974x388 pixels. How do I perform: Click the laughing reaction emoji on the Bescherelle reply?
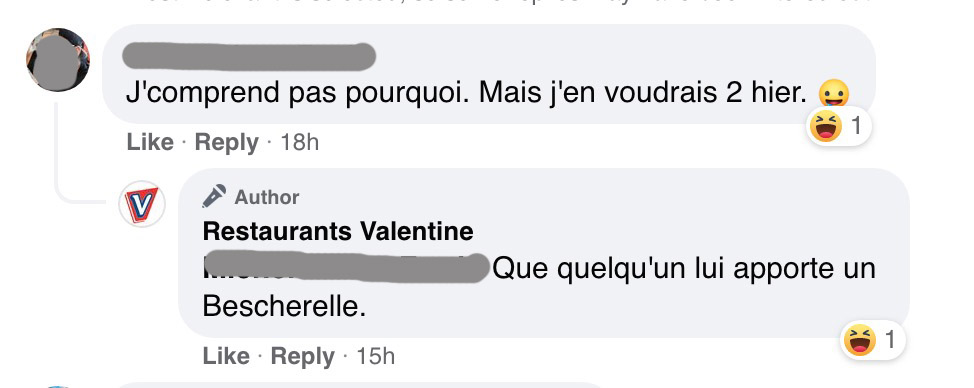pos(860,340)
